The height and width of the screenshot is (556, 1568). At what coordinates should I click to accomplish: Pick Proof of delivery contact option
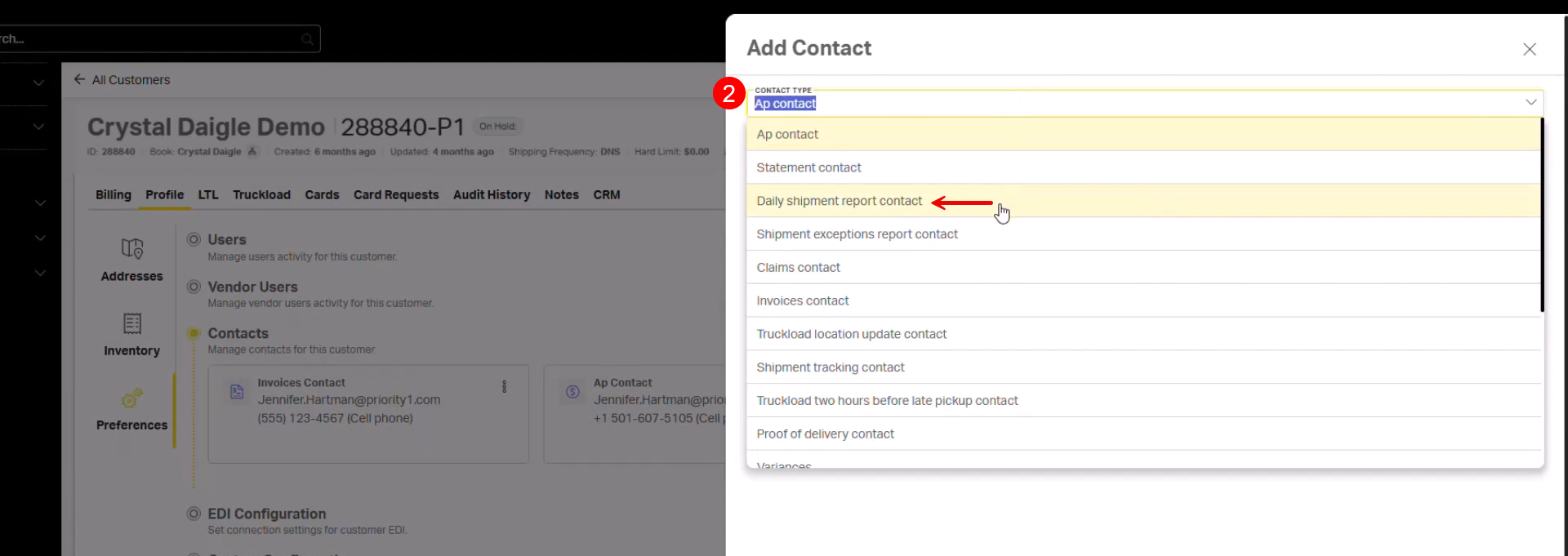[825, 434]
